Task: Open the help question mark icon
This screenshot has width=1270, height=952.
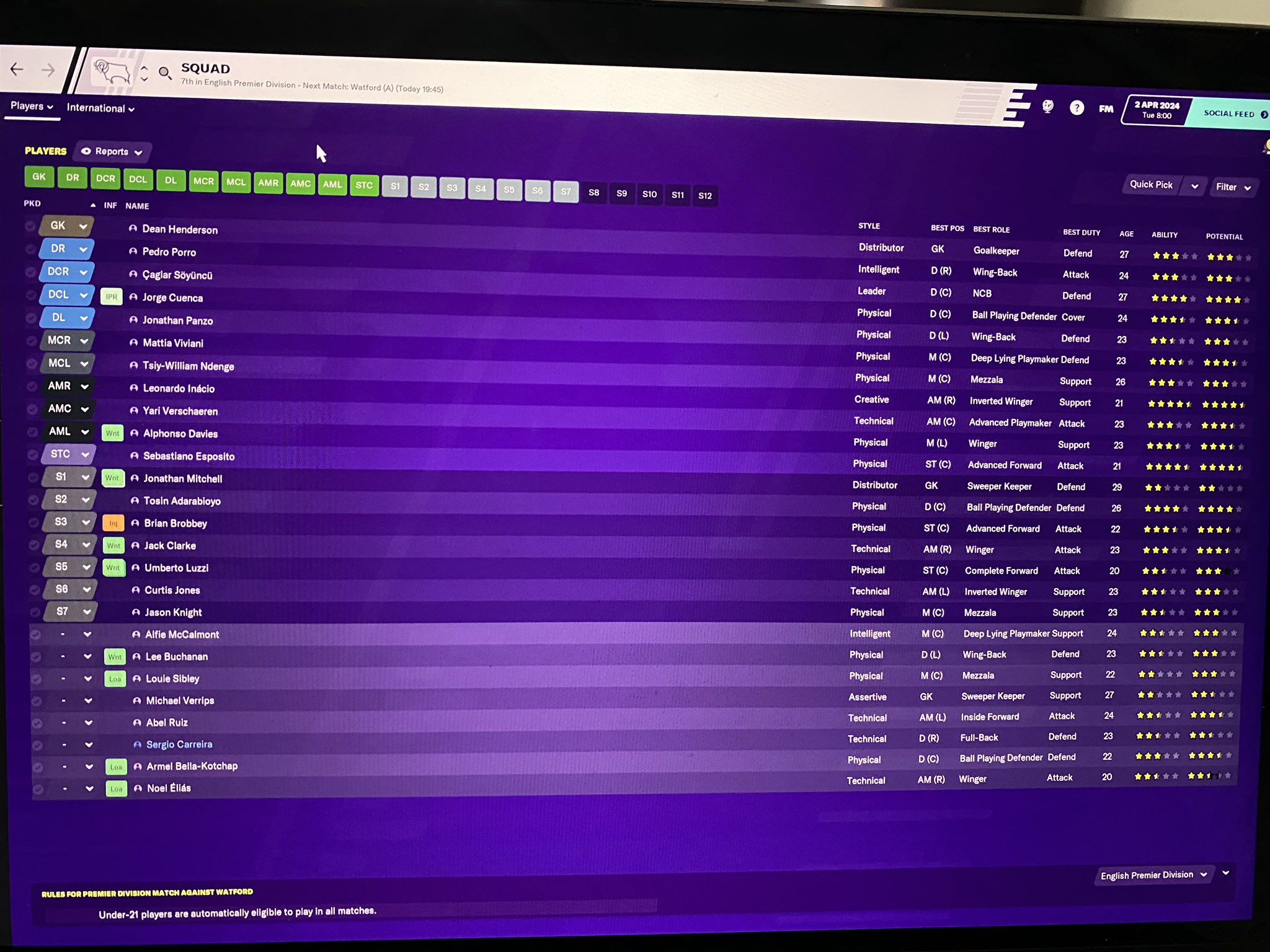Action: pos(1077,108)
